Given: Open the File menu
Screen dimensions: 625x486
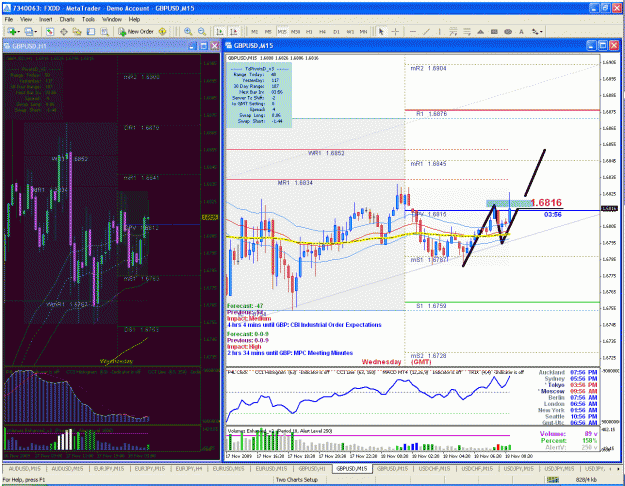Looking at the screenshot, I should 9,19.
